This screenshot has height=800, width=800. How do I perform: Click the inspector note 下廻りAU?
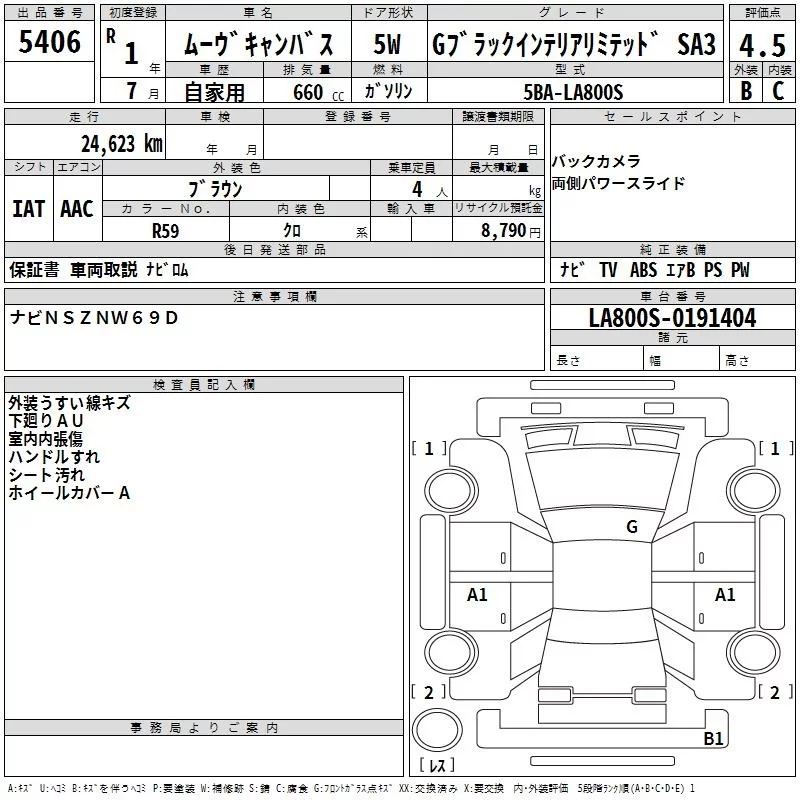46,420
